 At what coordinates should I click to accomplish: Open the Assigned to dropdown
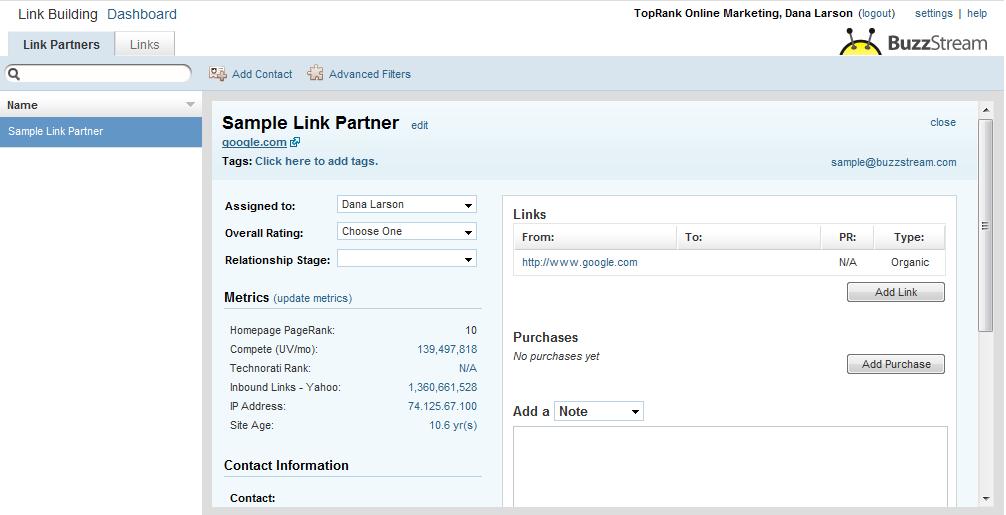[407, 205]
